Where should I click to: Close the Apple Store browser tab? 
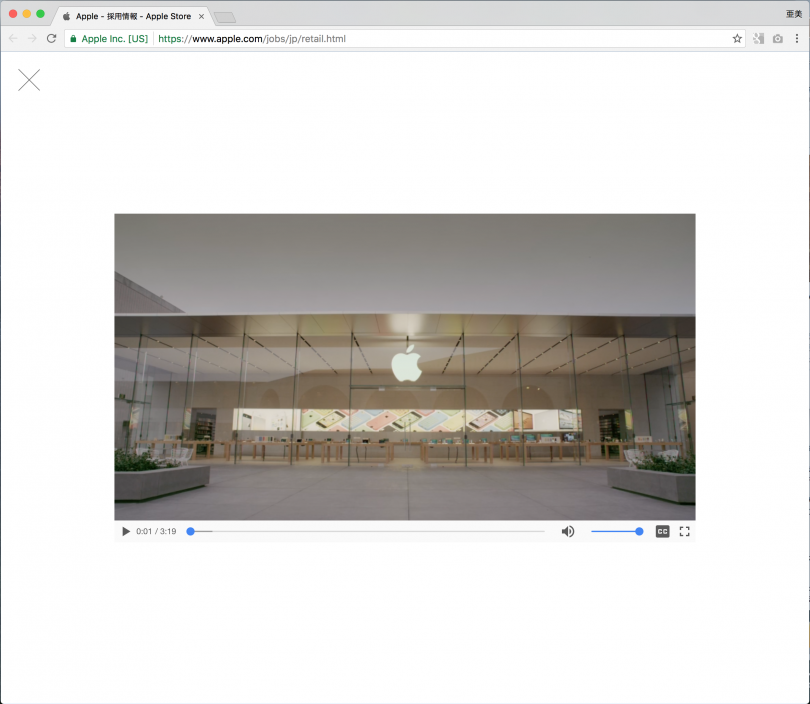click(201, 17)
